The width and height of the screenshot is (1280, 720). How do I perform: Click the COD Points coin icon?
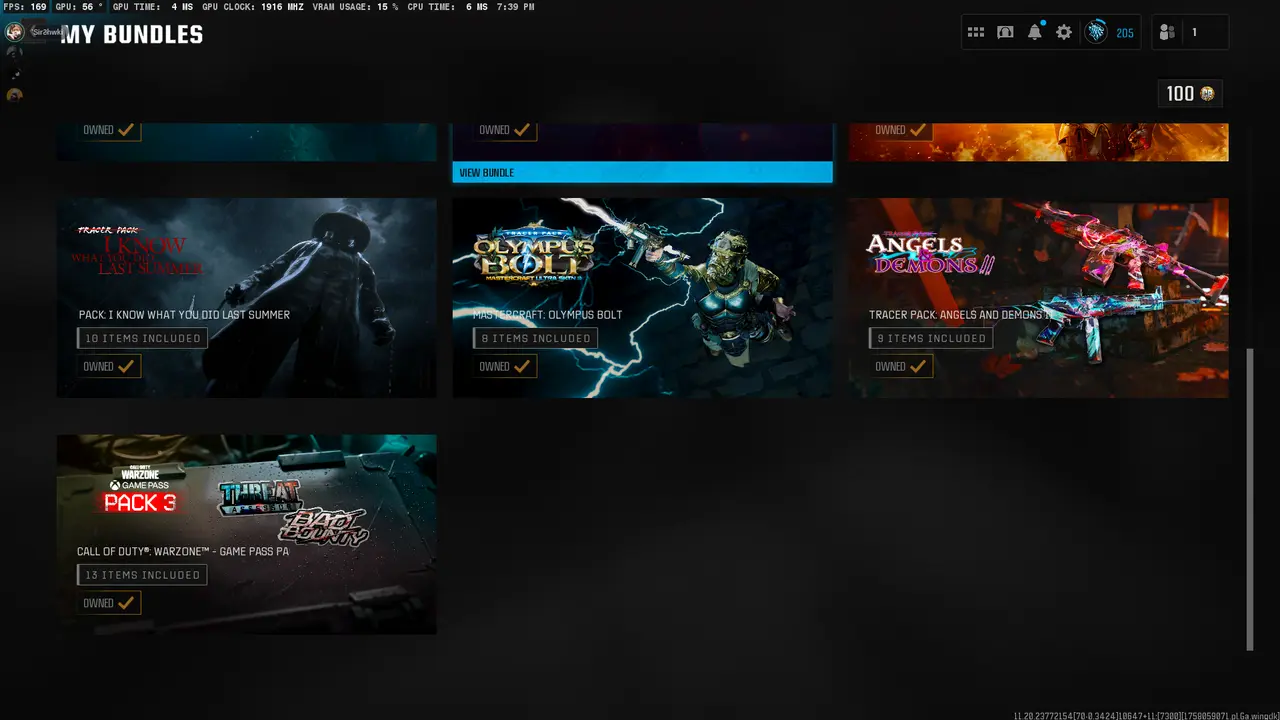(1207, 94)
